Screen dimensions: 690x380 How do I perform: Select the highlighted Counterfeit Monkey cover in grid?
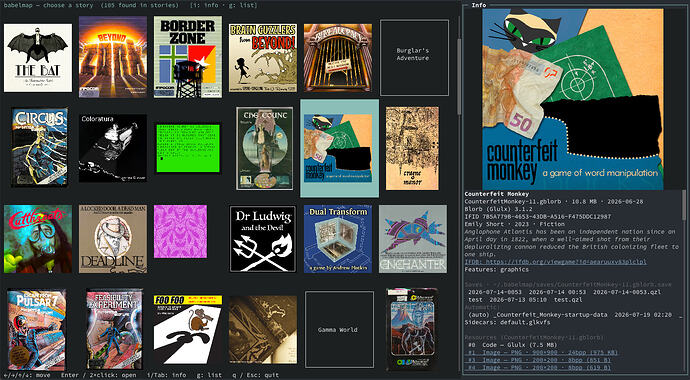(x=339, y=148)
